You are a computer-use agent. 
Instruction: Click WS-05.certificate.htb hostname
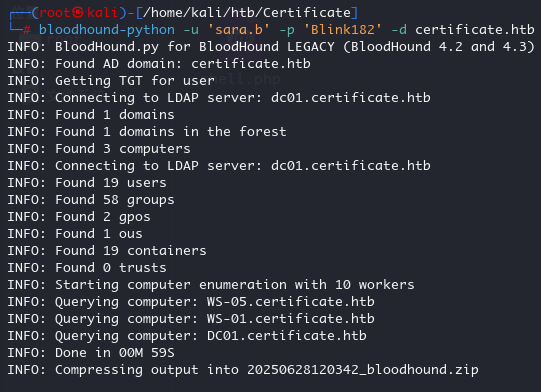tap(291, 302)
